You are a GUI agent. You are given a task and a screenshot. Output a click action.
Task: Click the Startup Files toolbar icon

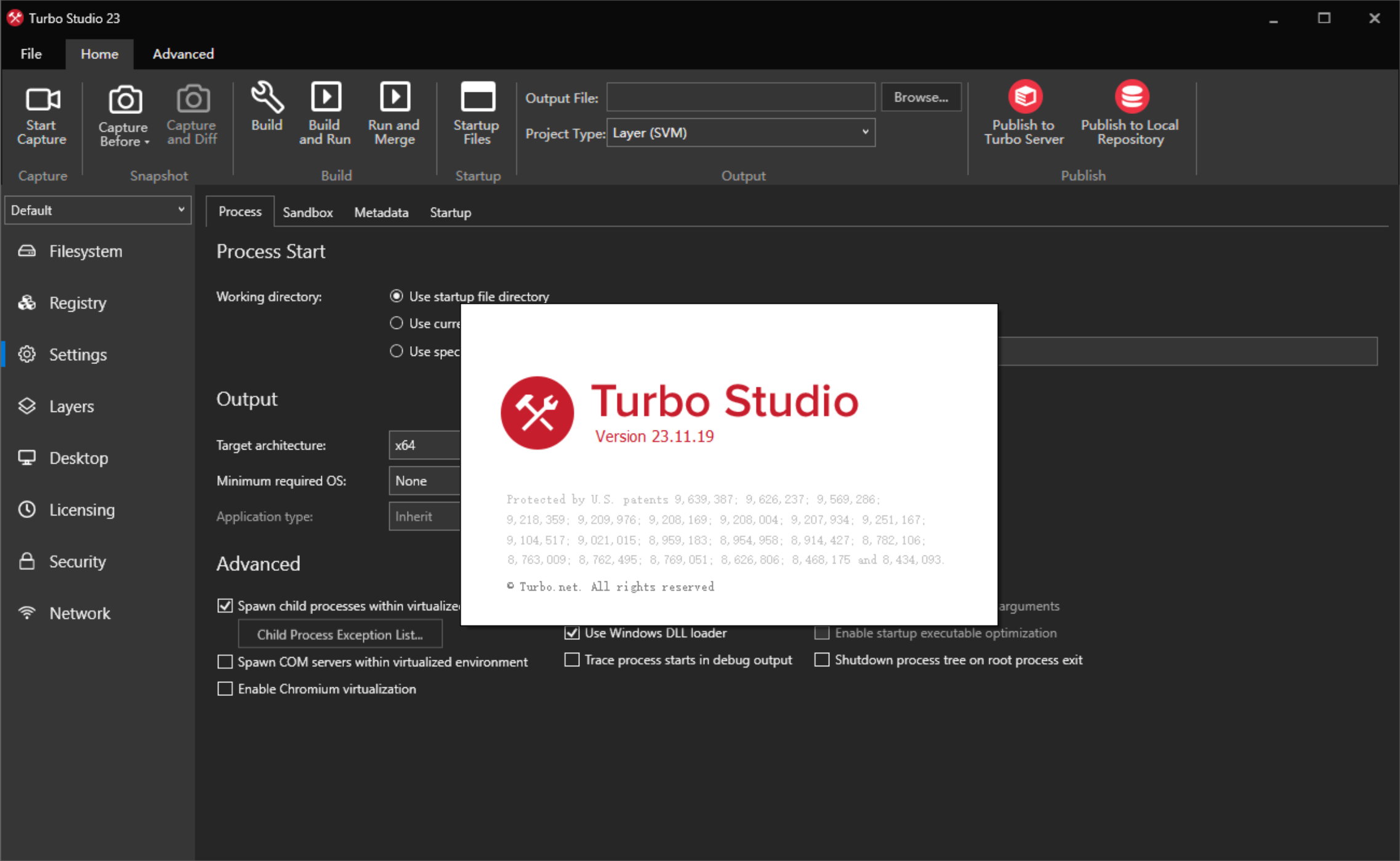click(478, 113)
